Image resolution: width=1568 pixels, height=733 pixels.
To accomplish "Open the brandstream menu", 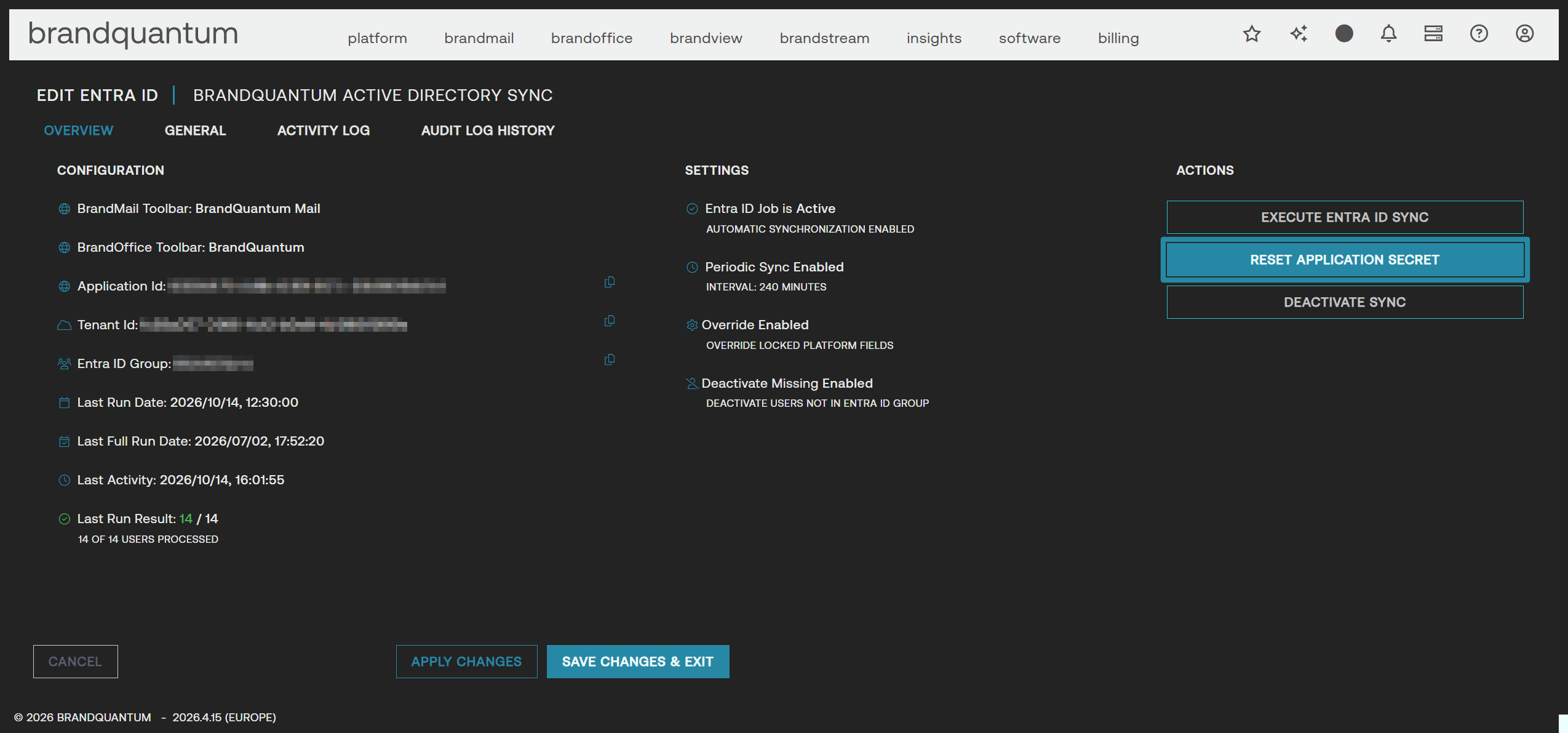I will click(824, 38).
